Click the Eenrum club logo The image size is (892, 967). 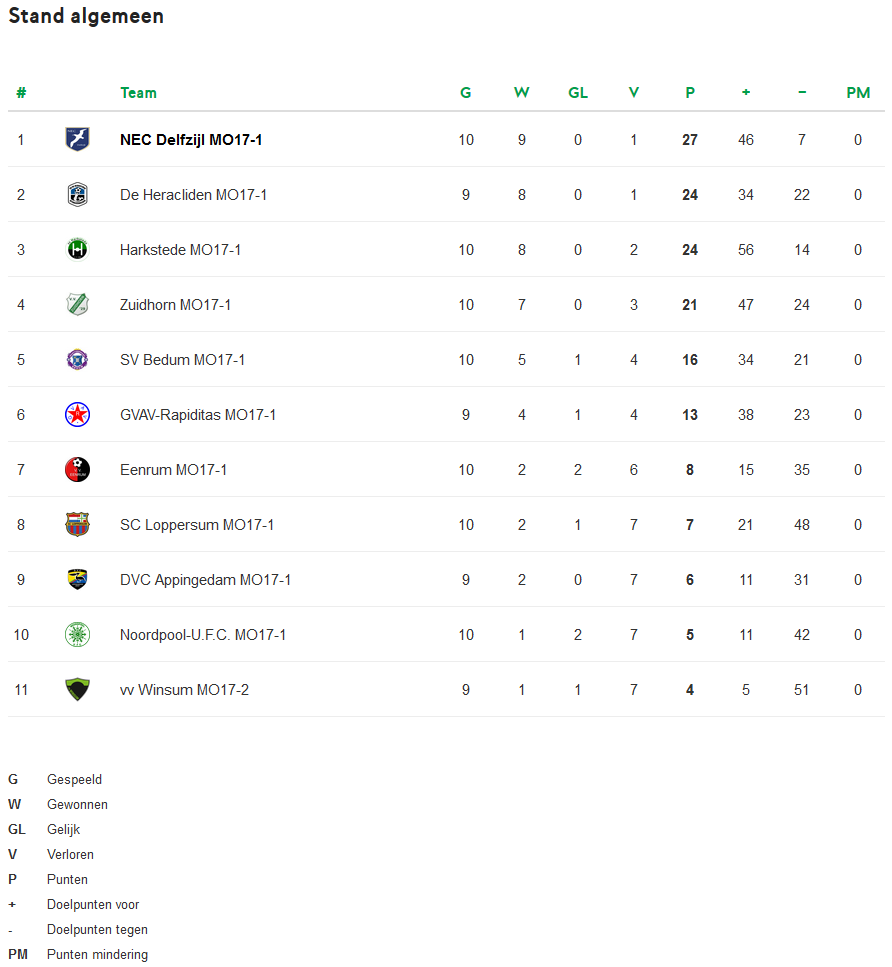click(x=77, y=469)
